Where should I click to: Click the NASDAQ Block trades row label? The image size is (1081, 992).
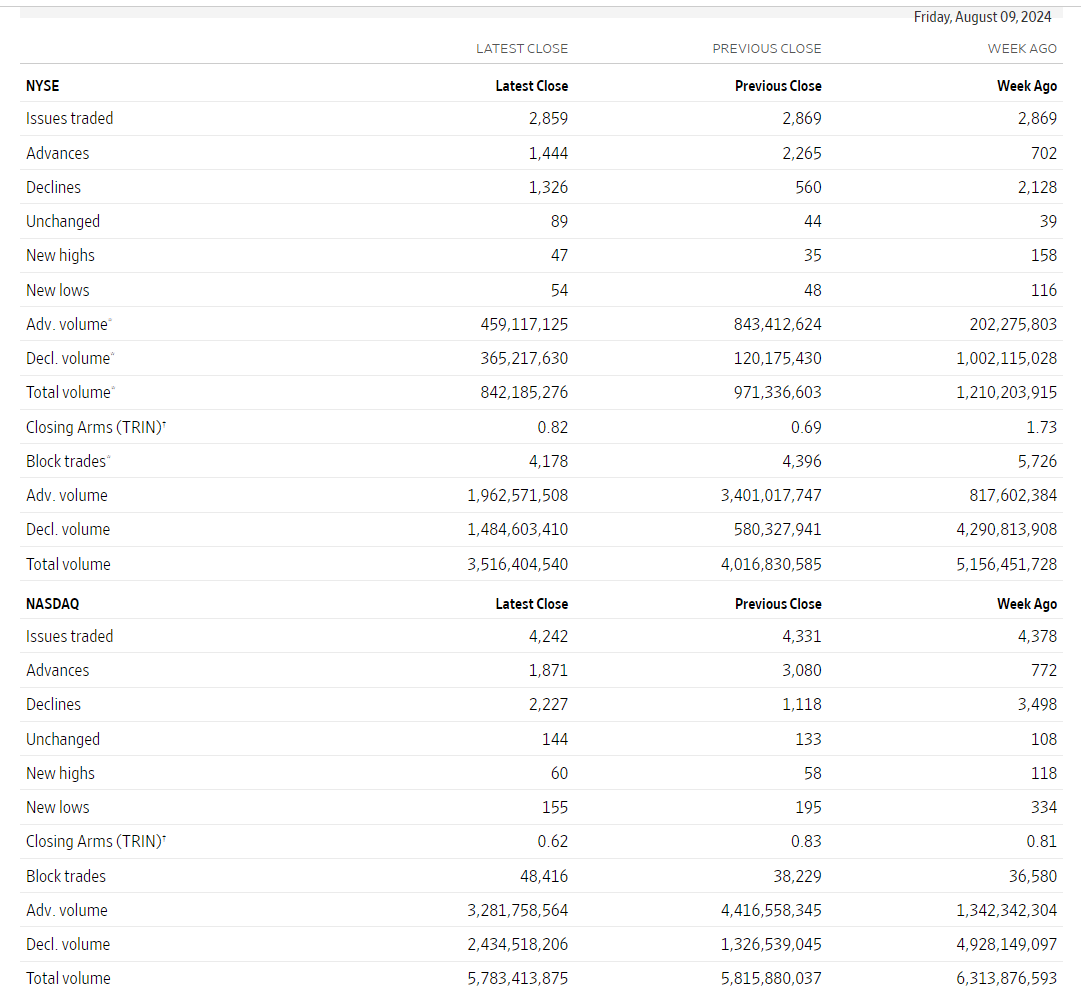pyautogui.click(x=66, y=877)
